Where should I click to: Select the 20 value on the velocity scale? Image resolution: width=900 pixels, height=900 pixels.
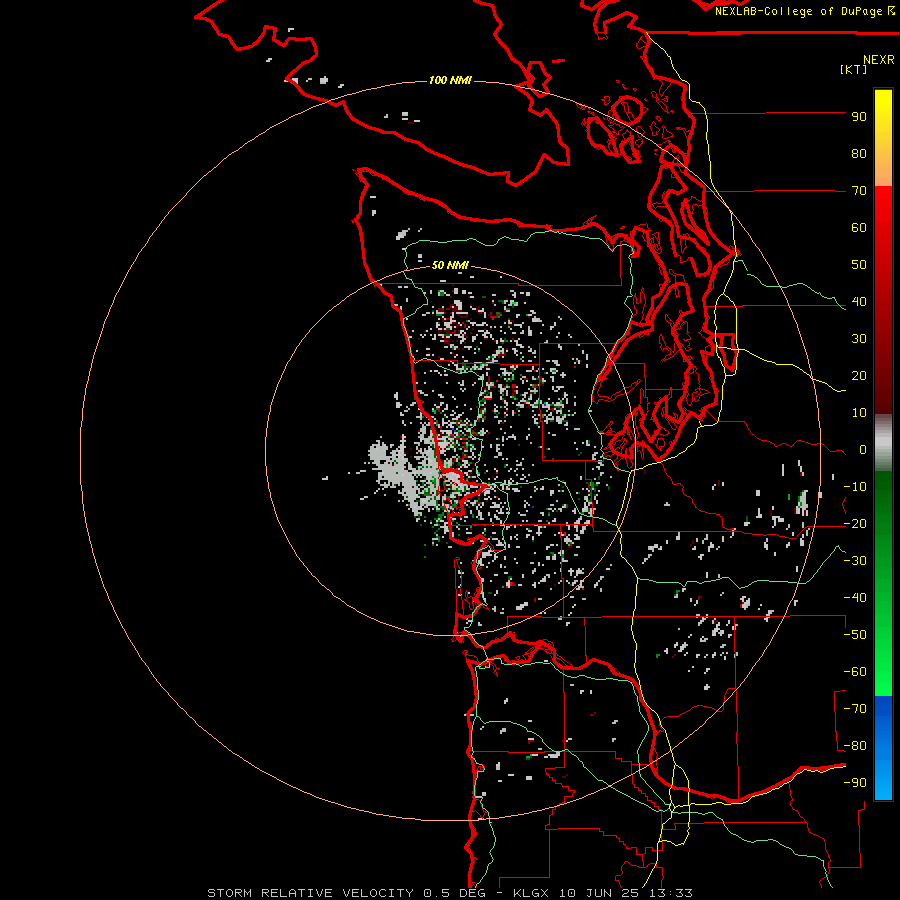pos(859,376)
